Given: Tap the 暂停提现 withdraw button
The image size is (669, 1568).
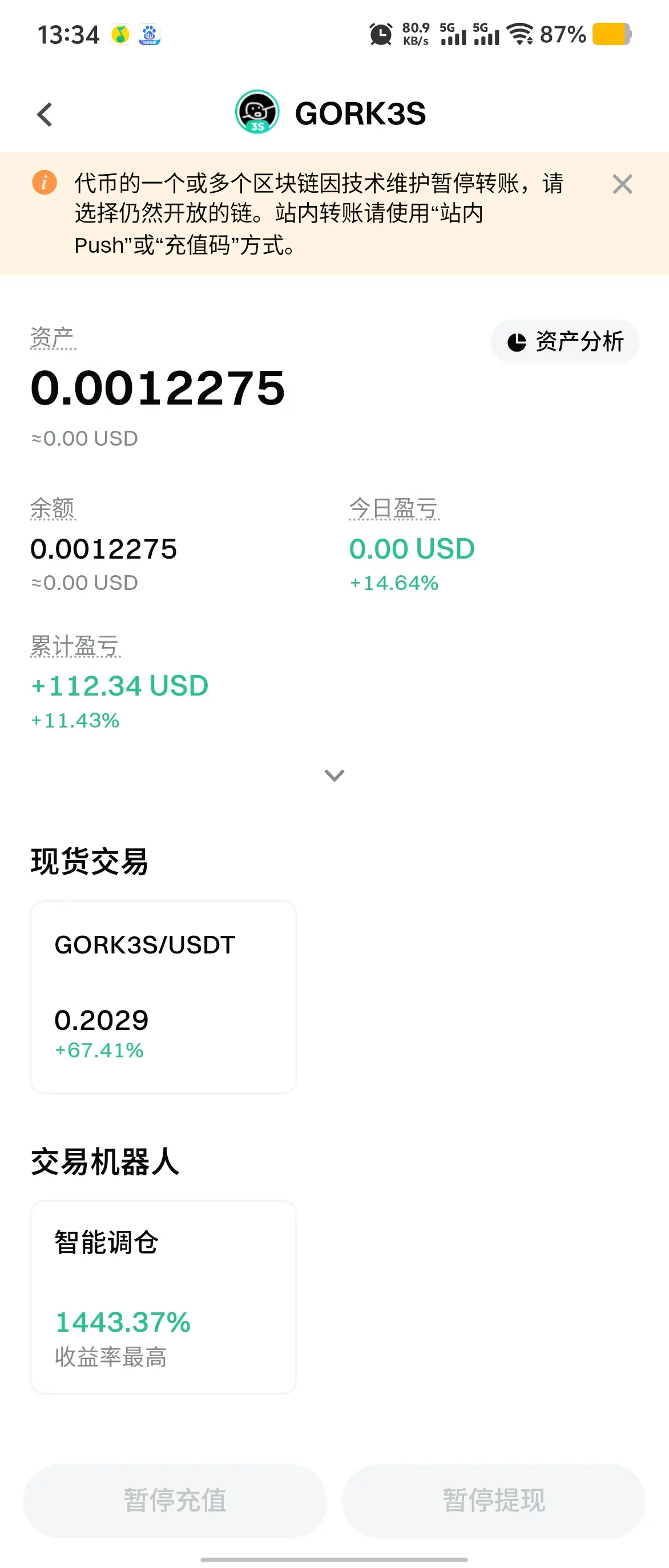Looking at the screenshot, I should (x=494, y=1501).
